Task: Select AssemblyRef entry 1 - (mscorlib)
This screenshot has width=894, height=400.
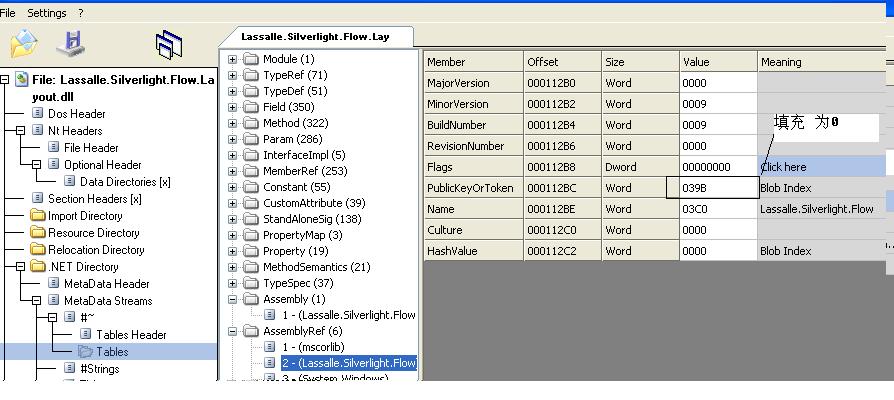Action: tap(313, 347)
